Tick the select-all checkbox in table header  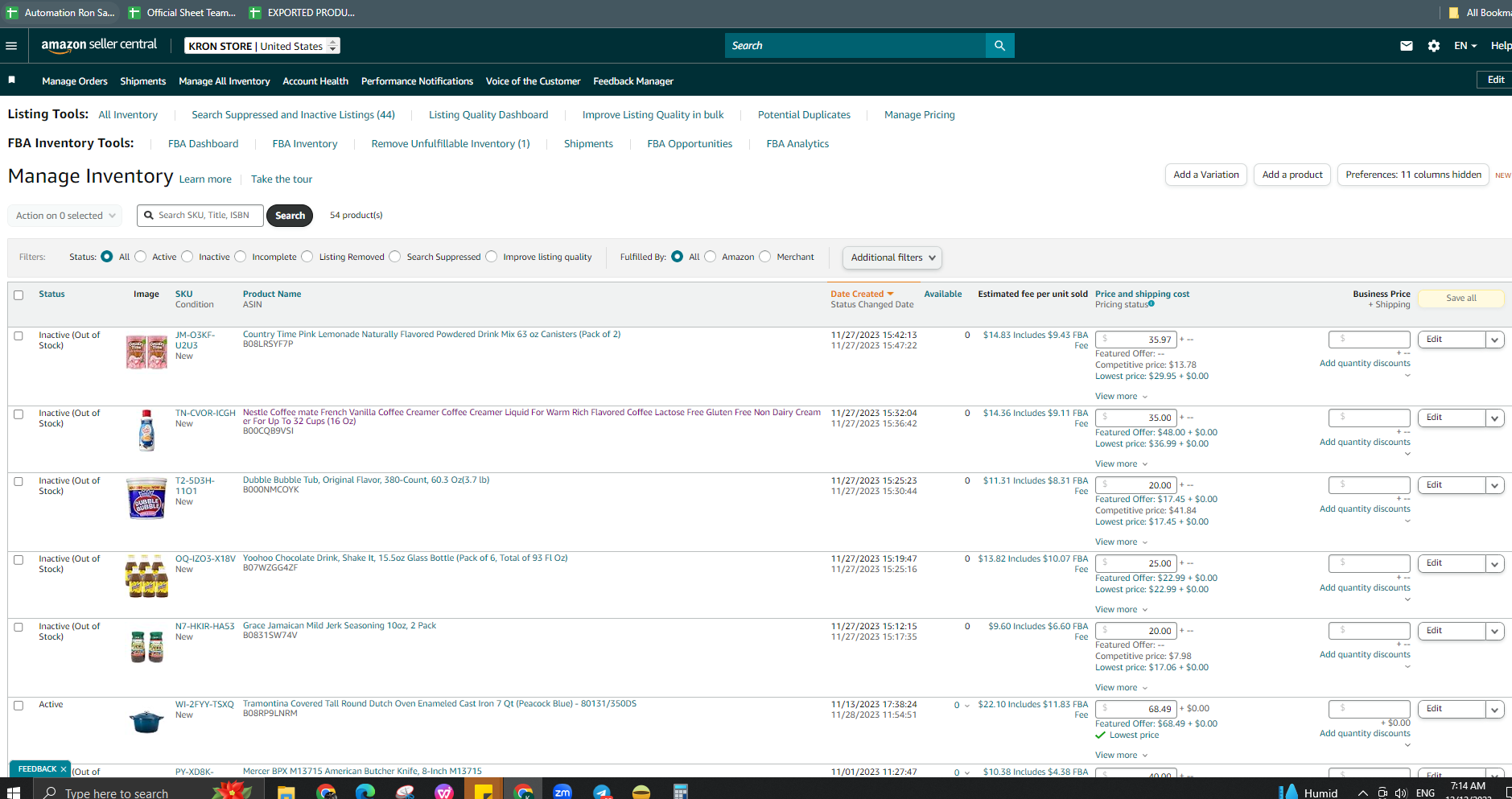tap(19, 295)
